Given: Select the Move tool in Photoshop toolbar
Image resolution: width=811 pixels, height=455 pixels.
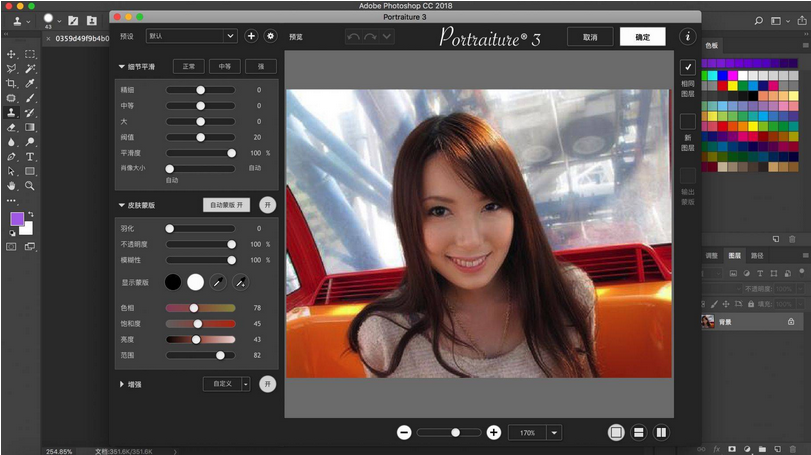Looking at the screenshot, I should coord(11,54).
